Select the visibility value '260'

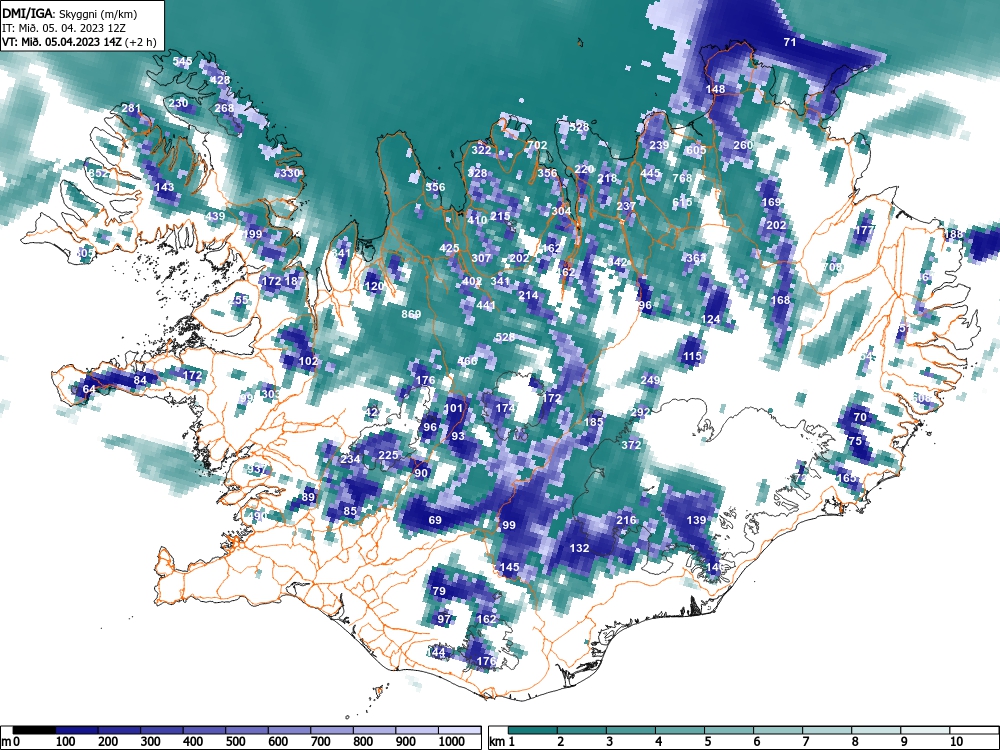[743, 145]
